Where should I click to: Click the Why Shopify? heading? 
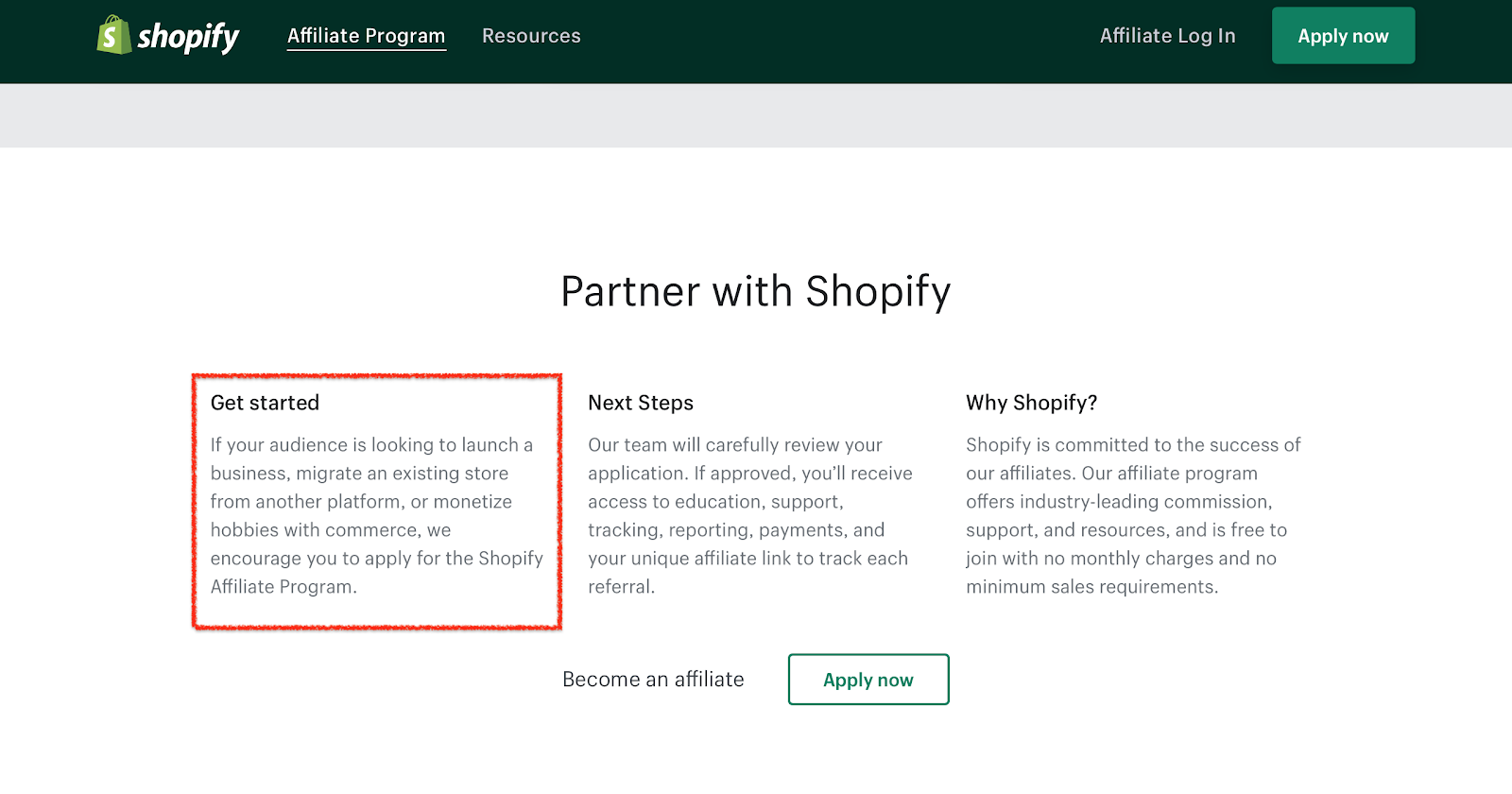[1032, 404]
